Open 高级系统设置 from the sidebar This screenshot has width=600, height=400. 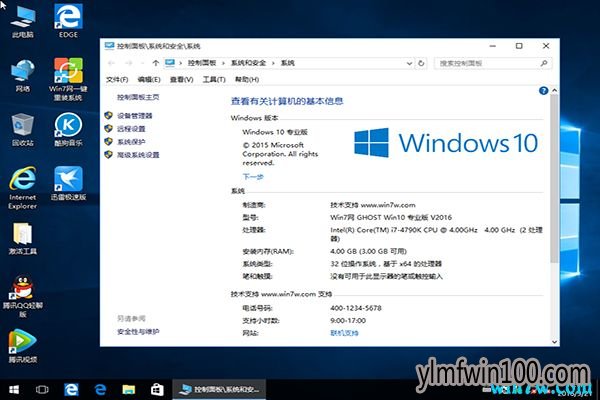pyautogui.click(x=138, y=155)
